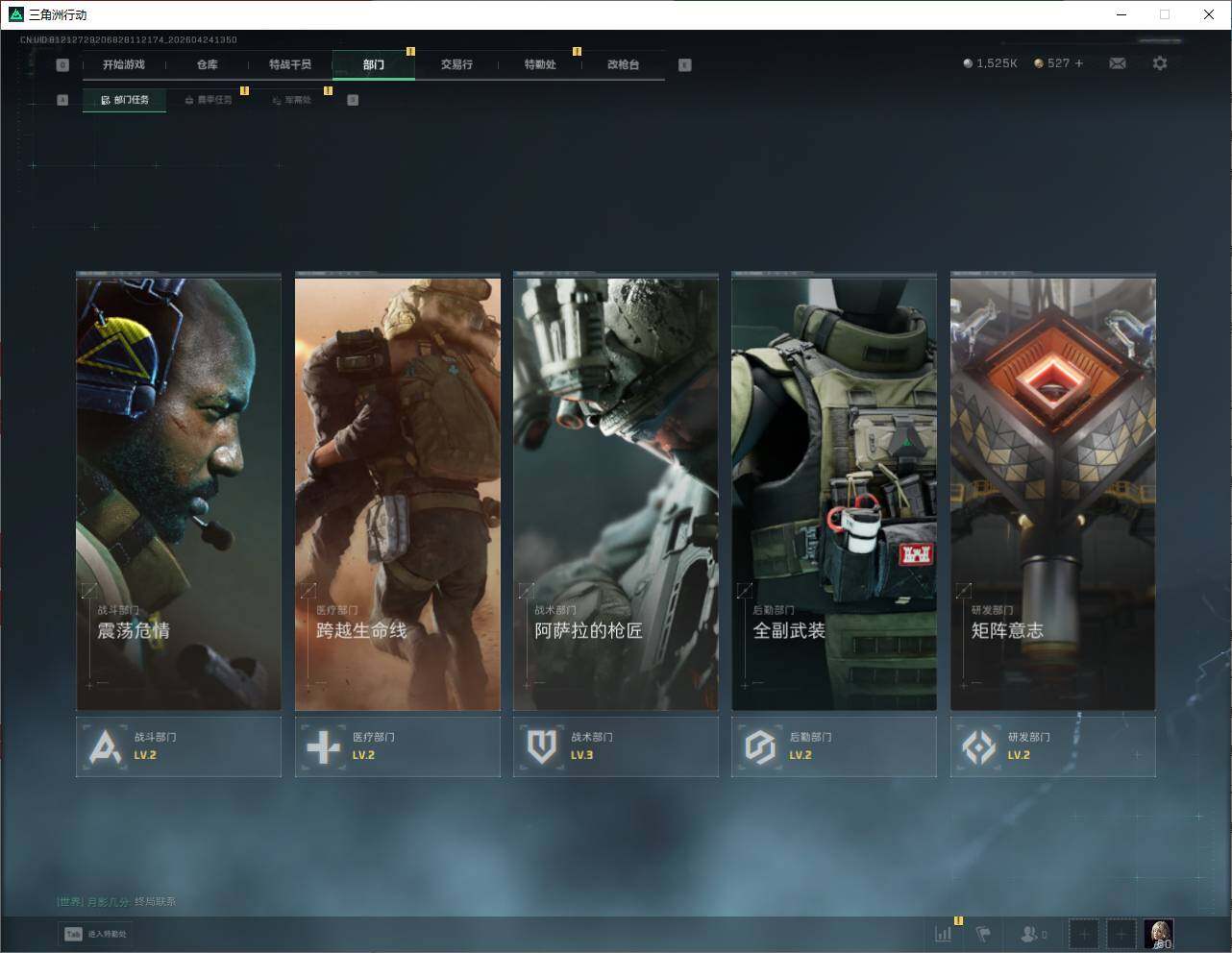Click the 进入特勤处 button
This screenshot has height=953, width=1232.
point(95,934)
